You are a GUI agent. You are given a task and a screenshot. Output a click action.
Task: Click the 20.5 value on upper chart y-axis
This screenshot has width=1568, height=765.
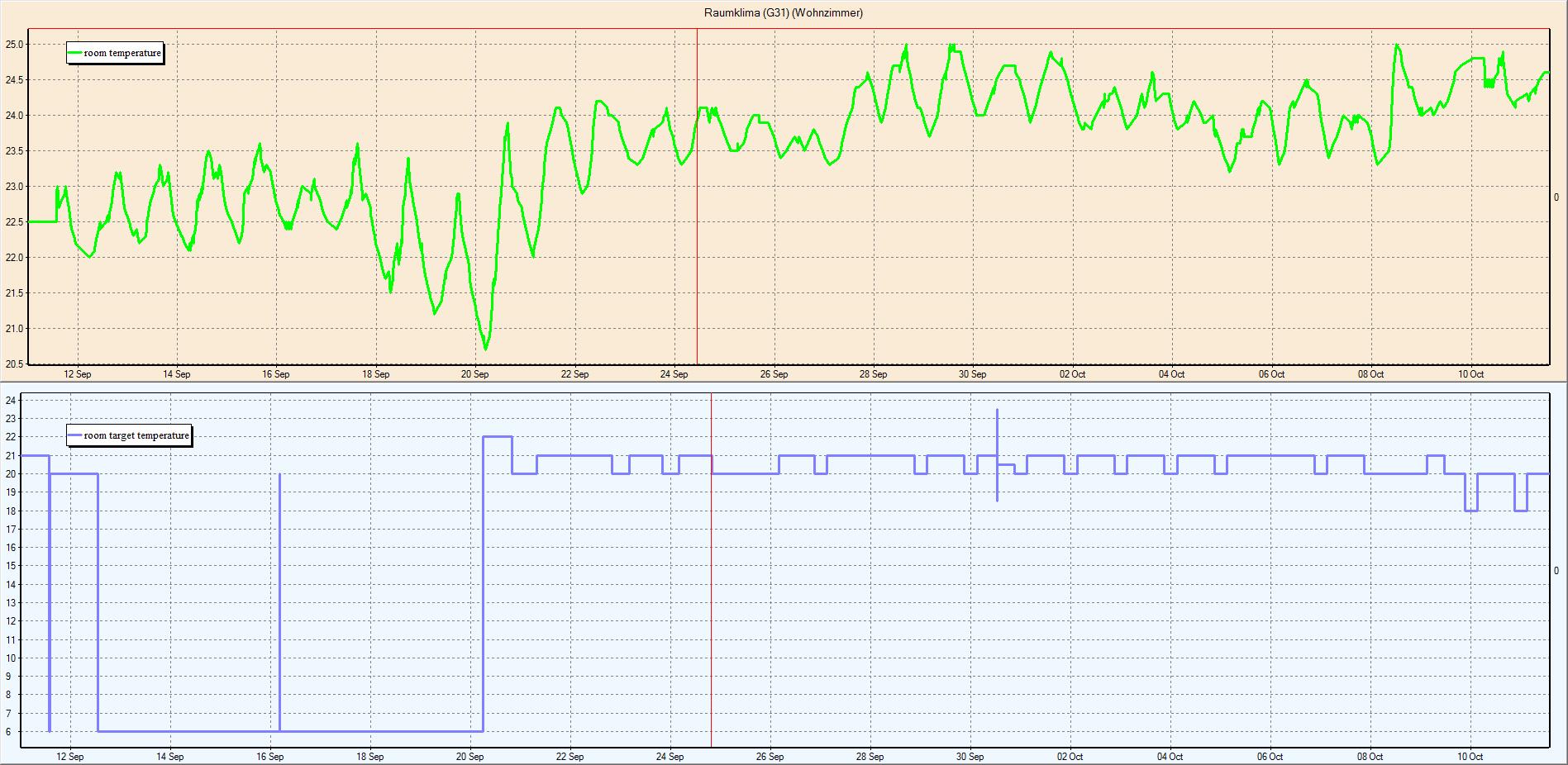pos(15,363)
